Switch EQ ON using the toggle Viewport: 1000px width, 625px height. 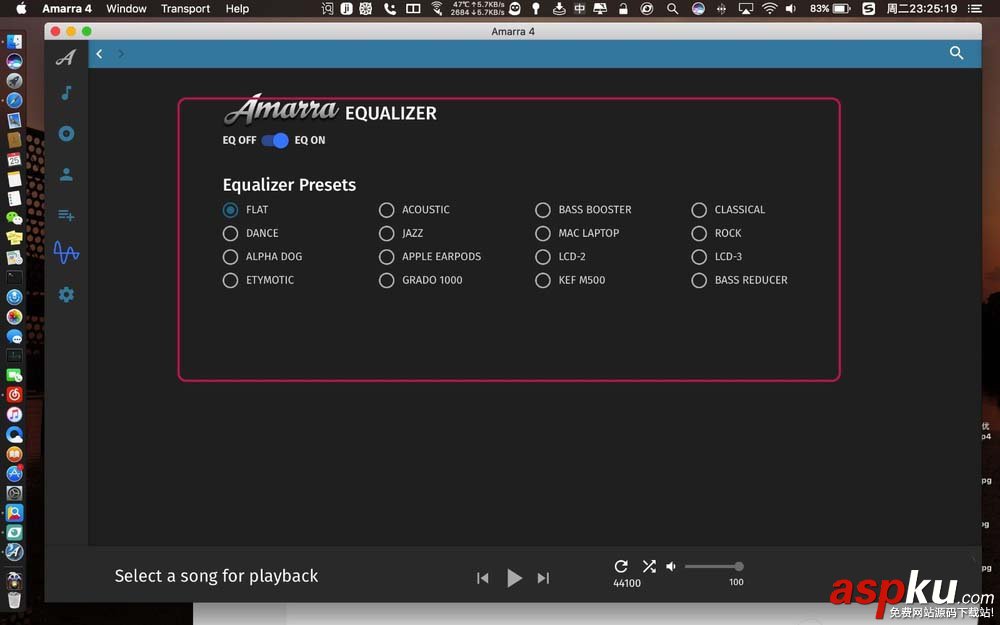click(x=274, y=140)
